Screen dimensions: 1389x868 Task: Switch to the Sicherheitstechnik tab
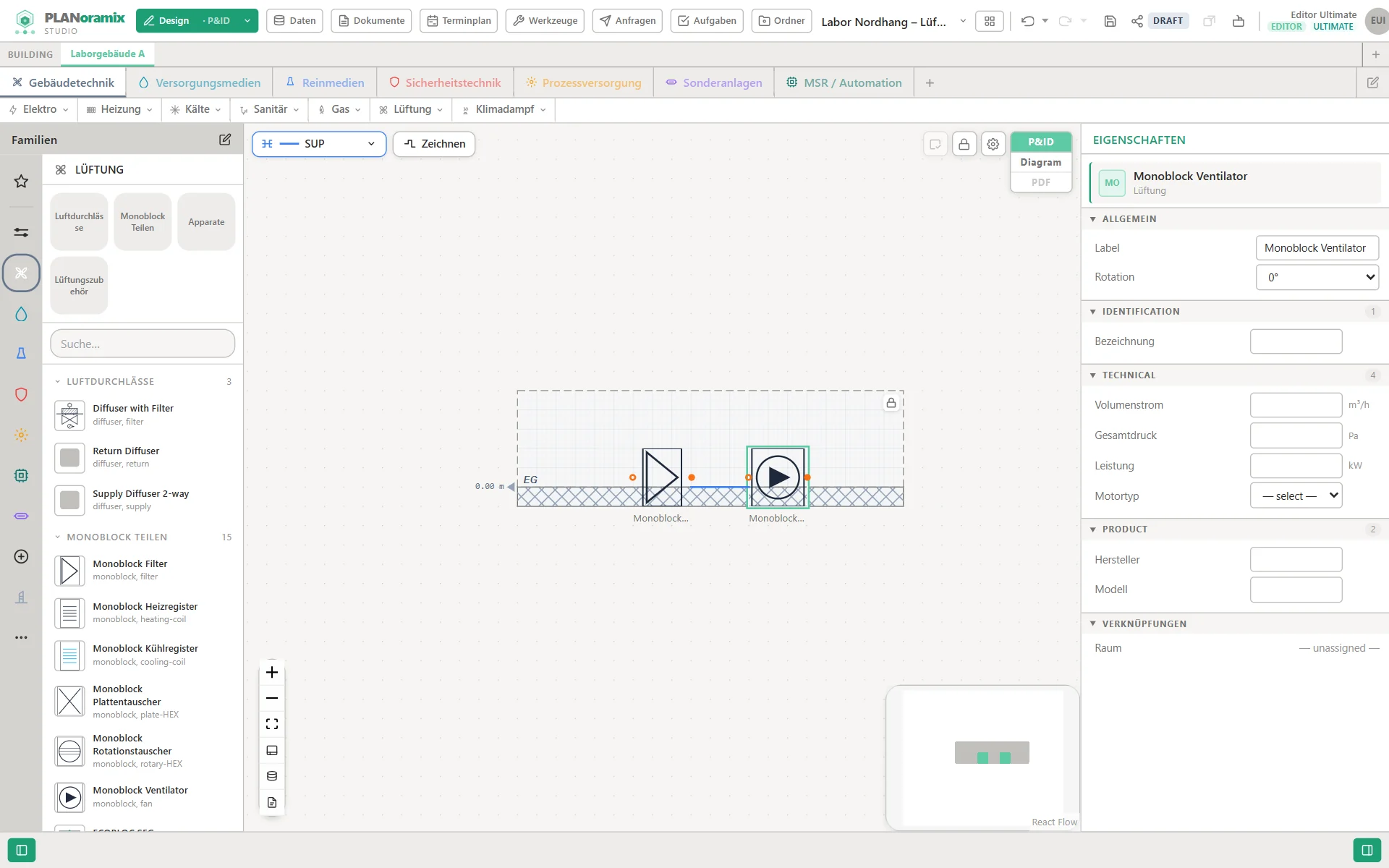point(445,82)
